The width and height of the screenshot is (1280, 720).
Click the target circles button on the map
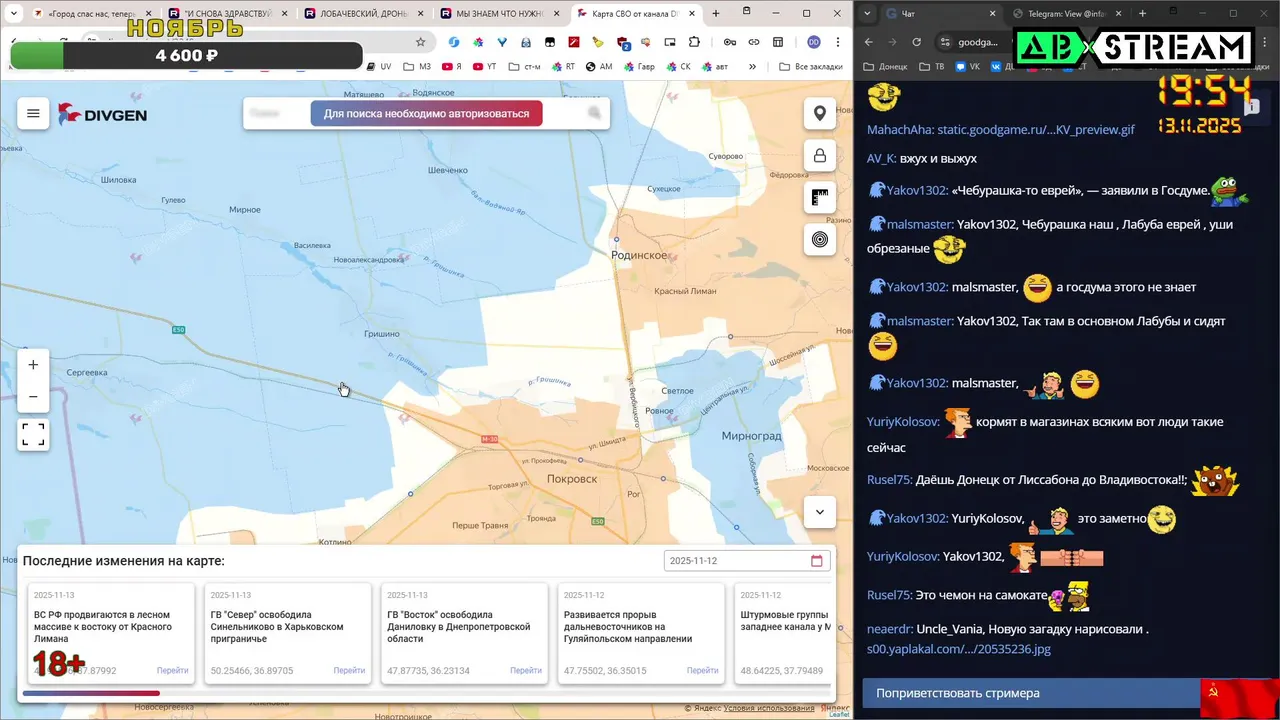point(820,239)
